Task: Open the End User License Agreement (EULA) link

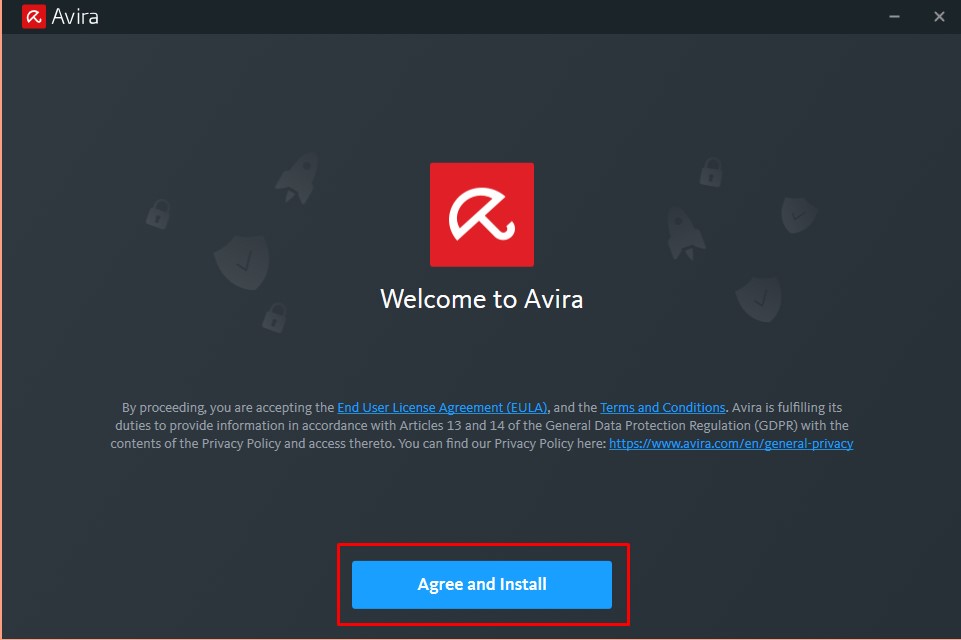Action: tap(442, 408)
